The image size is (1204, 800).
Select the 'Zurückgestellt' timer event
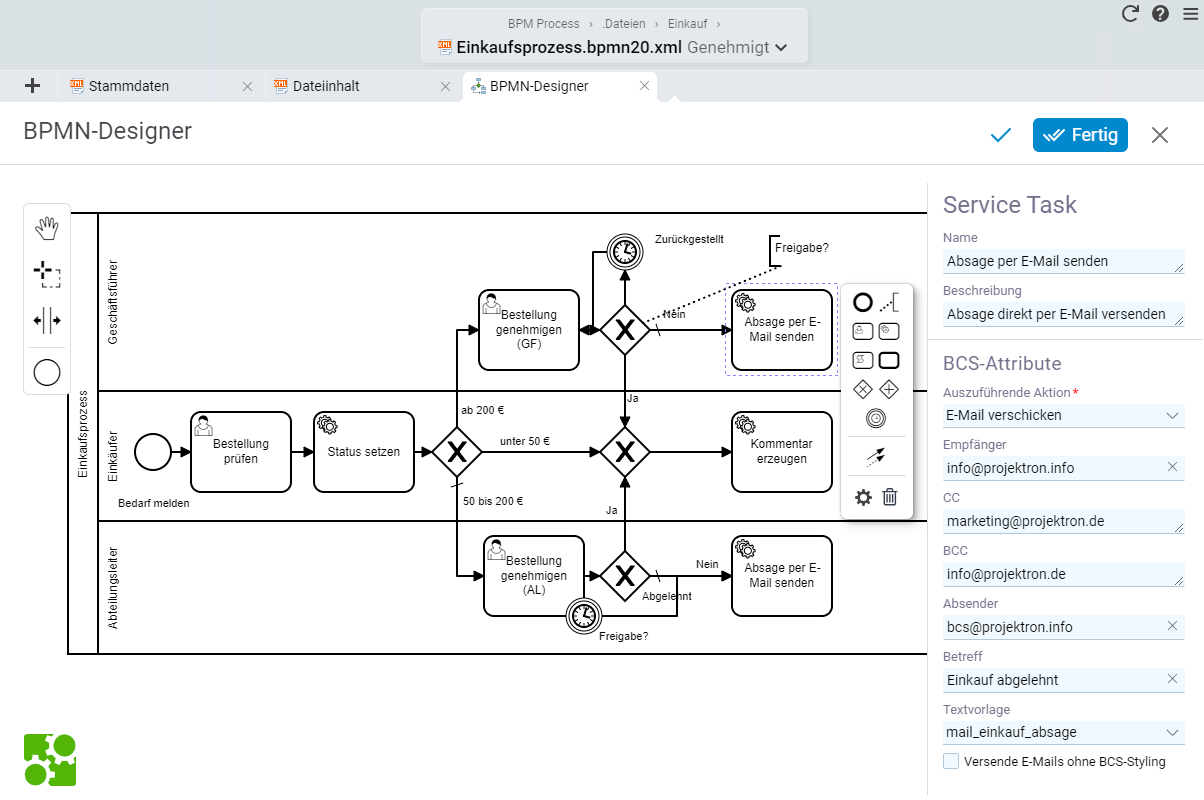(625, 251)
